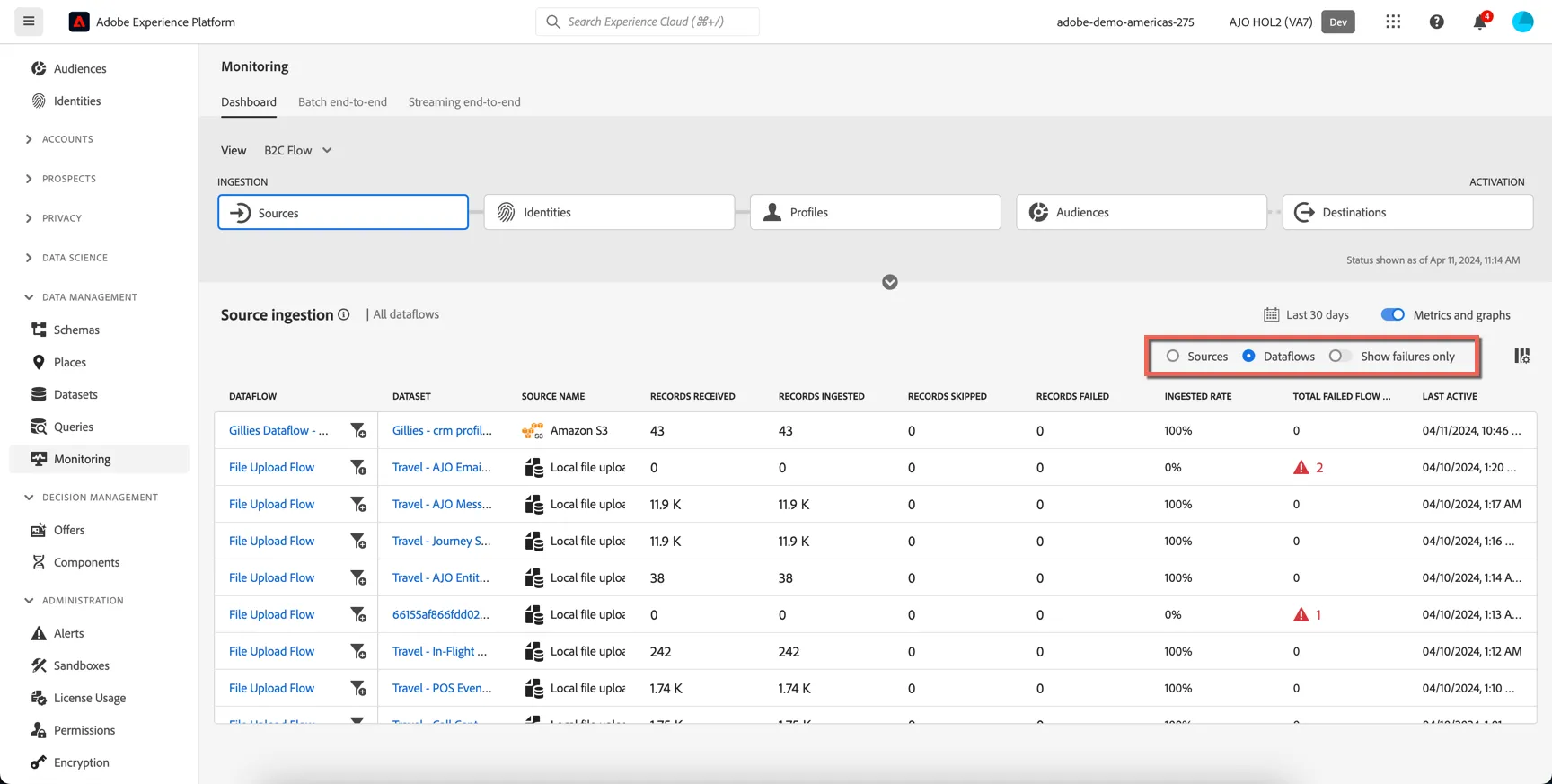Click the Dev sandbox badge
The width and height of the screenshot is (1552, 784).
pyautogui.click(x=1338, y=22)
